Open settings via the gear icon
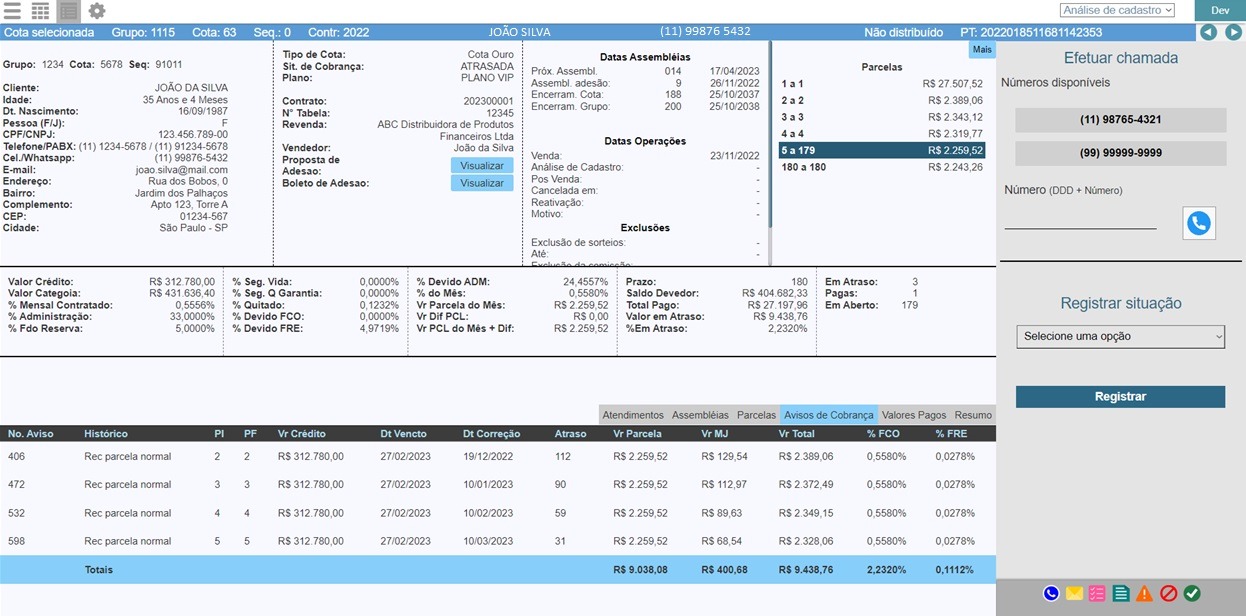This screenshot has width=1246, height=616. [96, 11]
